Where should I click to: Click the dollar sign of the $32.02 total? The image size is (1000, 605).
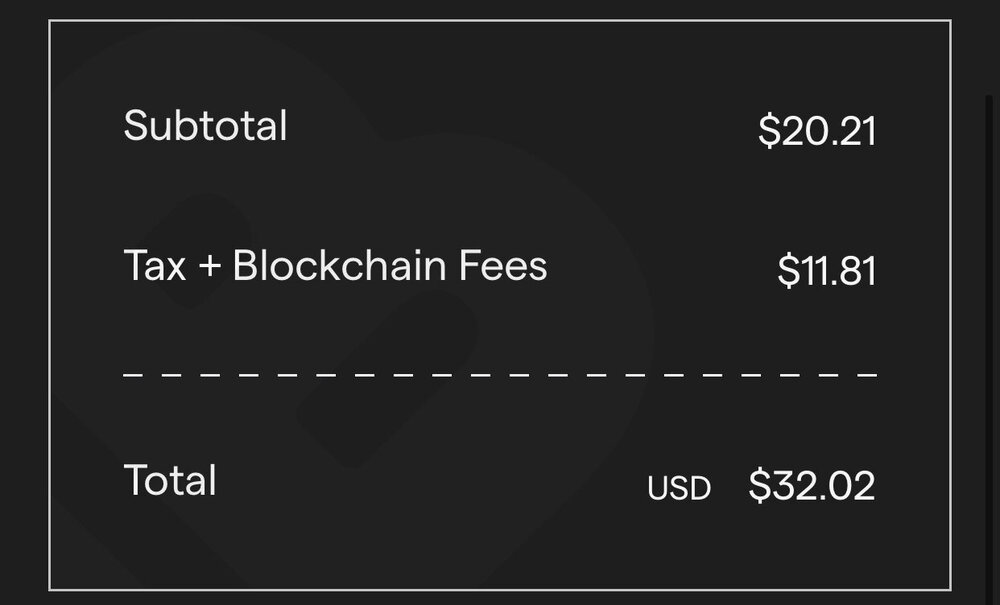point(759,486)
